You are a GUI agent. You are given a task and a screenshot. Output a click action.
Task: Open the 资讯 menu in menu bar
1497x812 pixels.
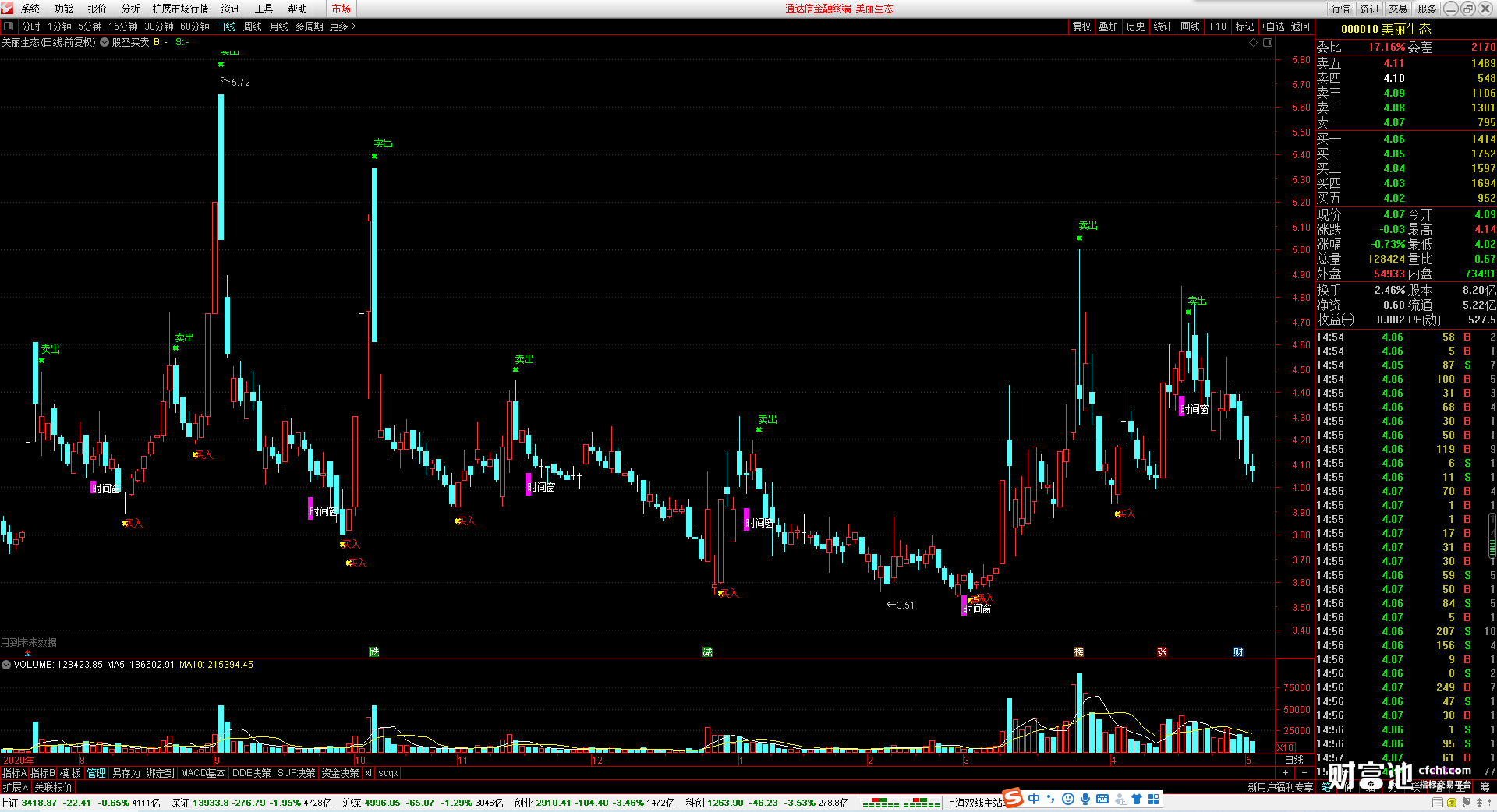coord(231,9)
